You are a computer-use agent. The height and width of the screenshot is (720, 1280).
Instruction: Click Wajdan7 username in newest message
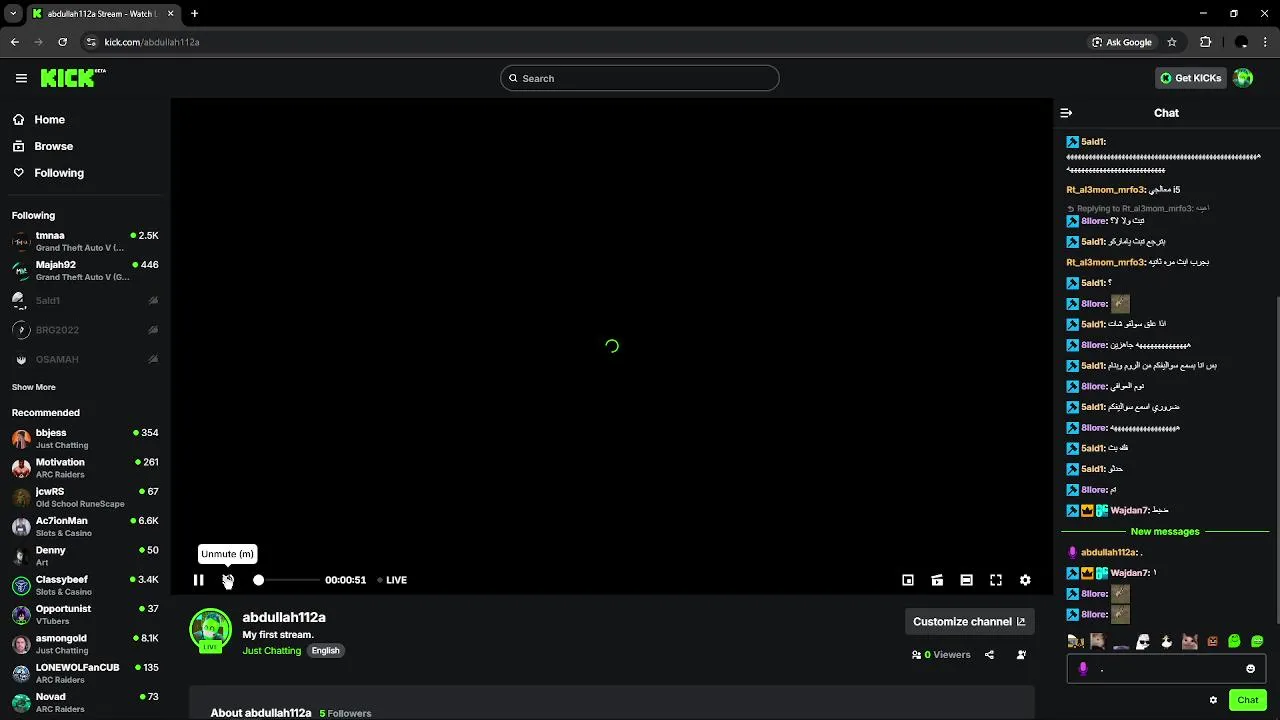coord(1130,573)
